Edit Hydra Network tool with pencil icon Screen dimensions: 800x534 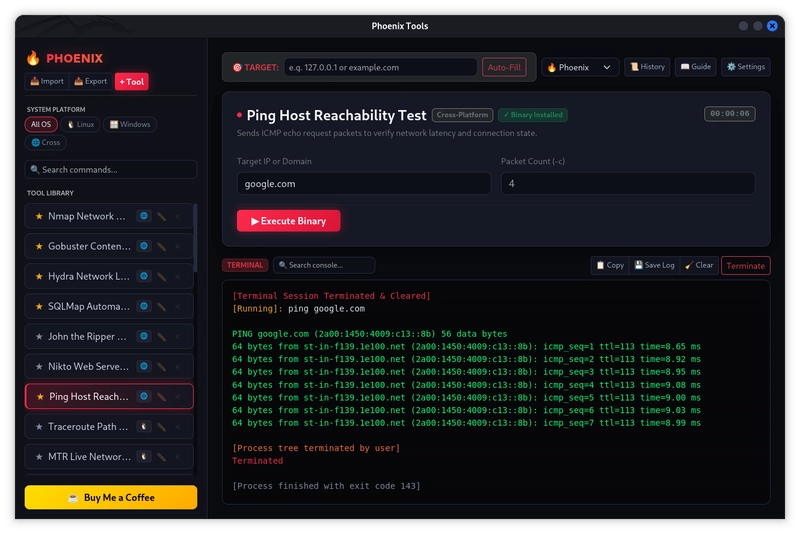click(161, 276)
